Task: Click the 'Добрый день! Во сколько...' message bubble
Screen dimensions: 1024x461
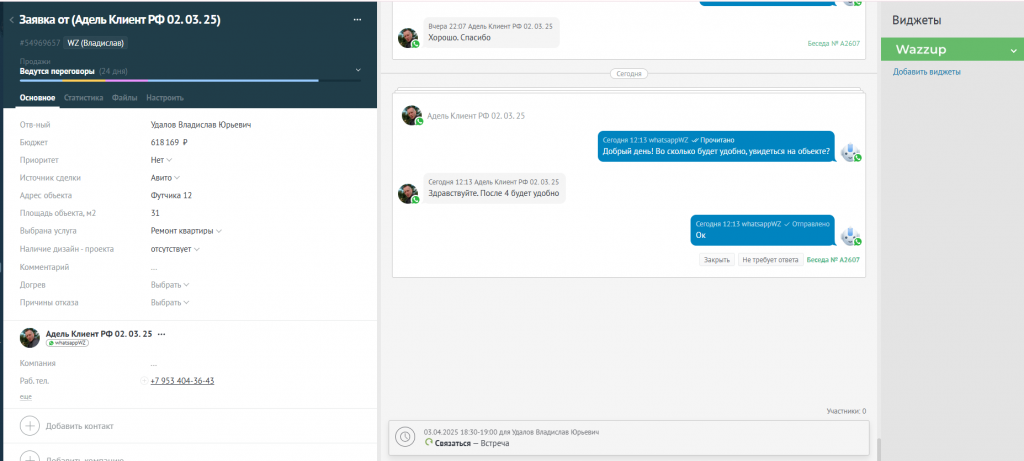Action: pos(716,146)
